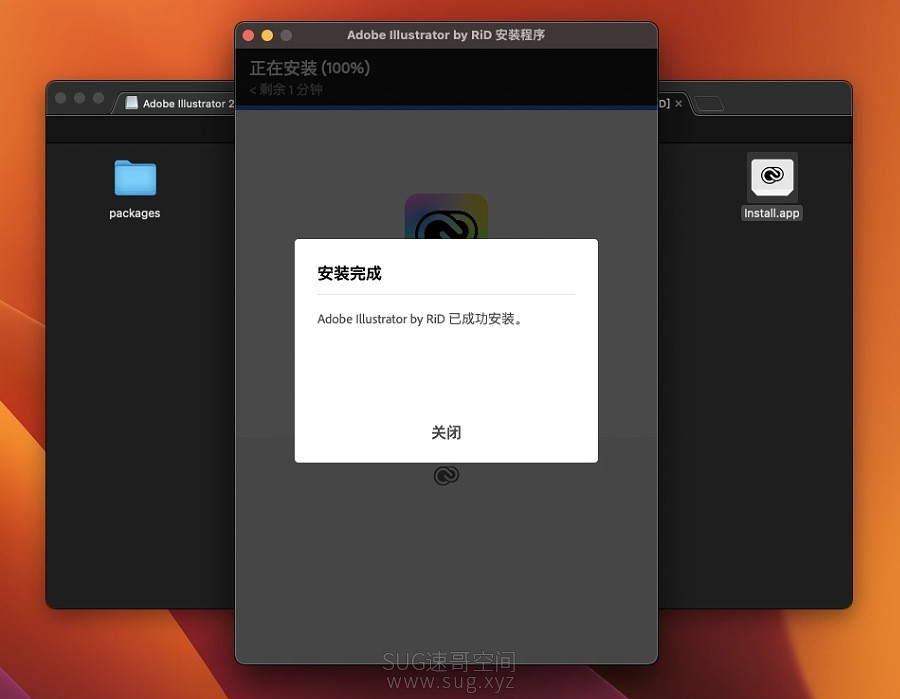900x699 pixels.
Task: Click the 安装完成 dialog heading
Action: (350, 274)
